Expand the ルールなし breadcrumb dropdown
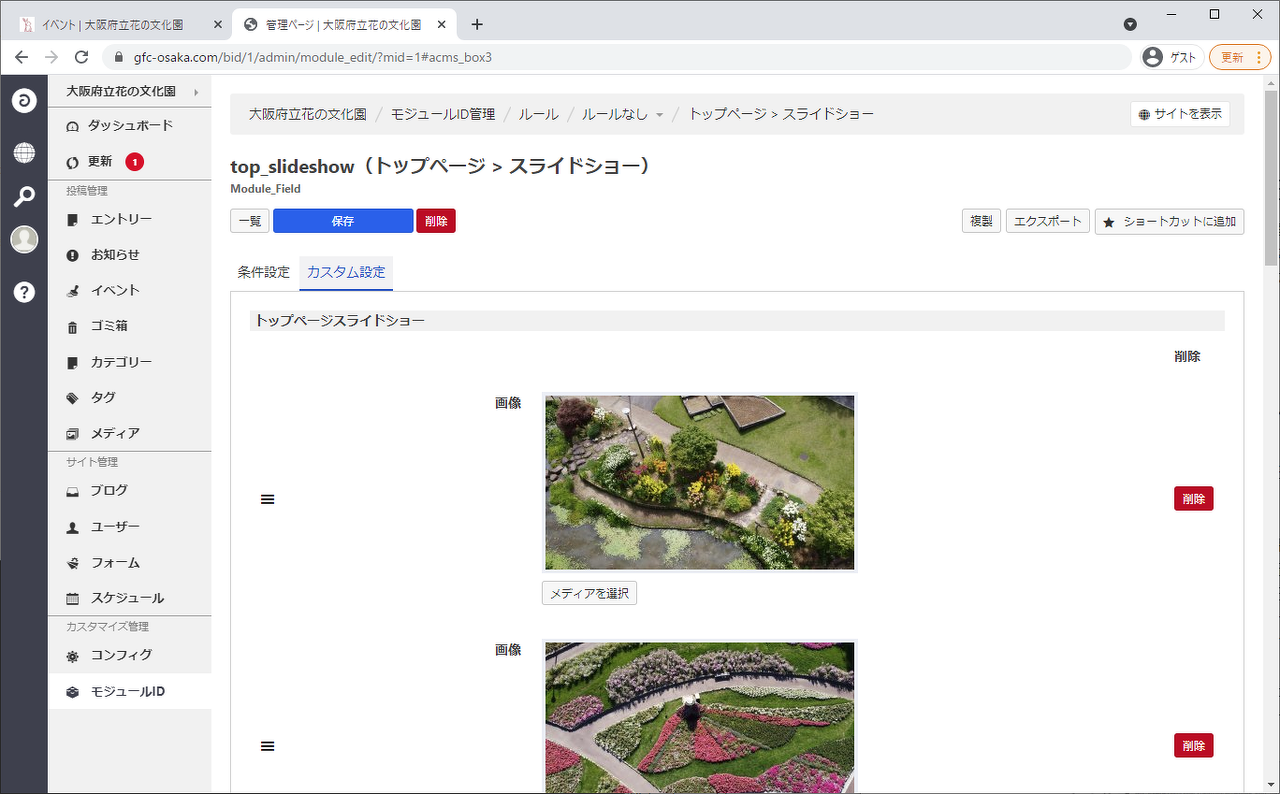The width and height of the screenshot is (1280, 794). tap(660, 115)
